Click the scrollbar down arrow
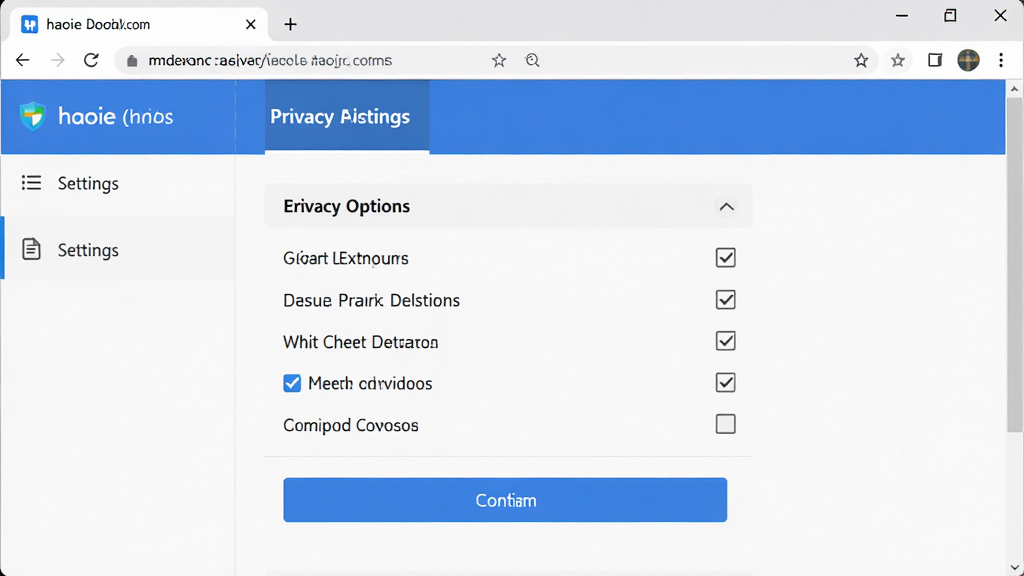The image size is (1024, 576). coord(1014,568)
